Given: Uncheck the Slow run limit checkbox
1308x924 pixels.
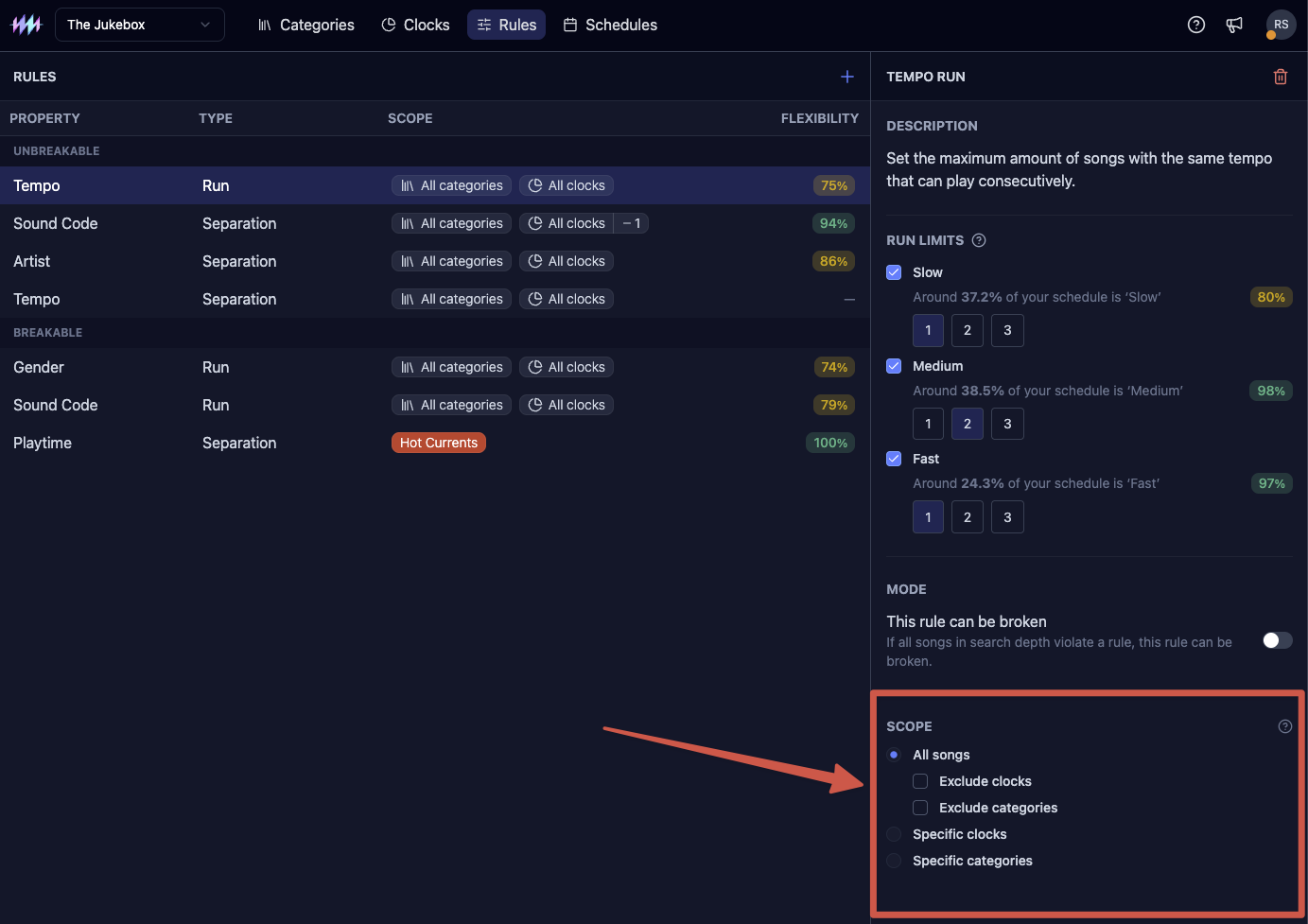Looking at the screenshot, I should 894,272.
